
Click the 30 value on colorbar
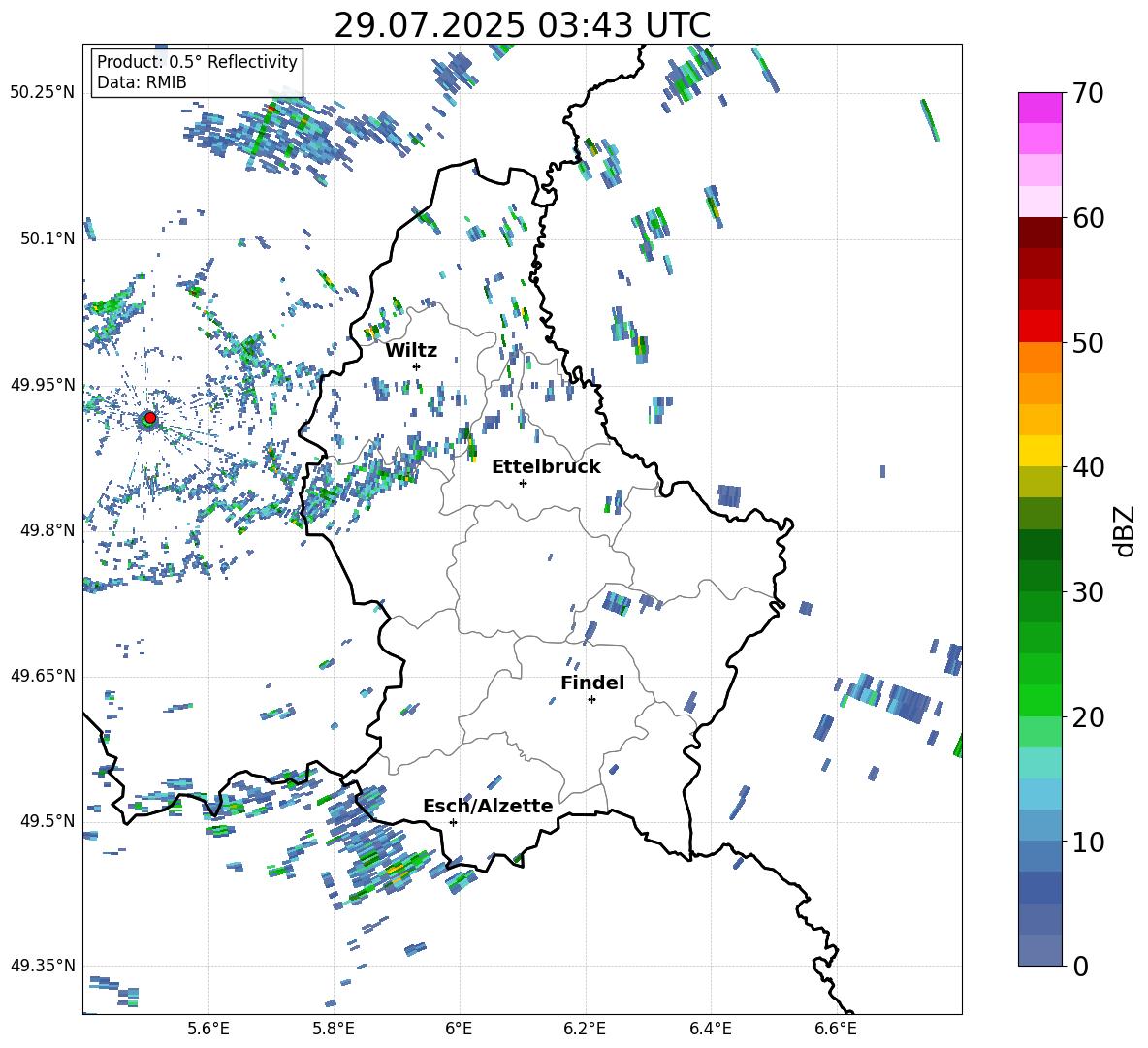[1087, 592]
